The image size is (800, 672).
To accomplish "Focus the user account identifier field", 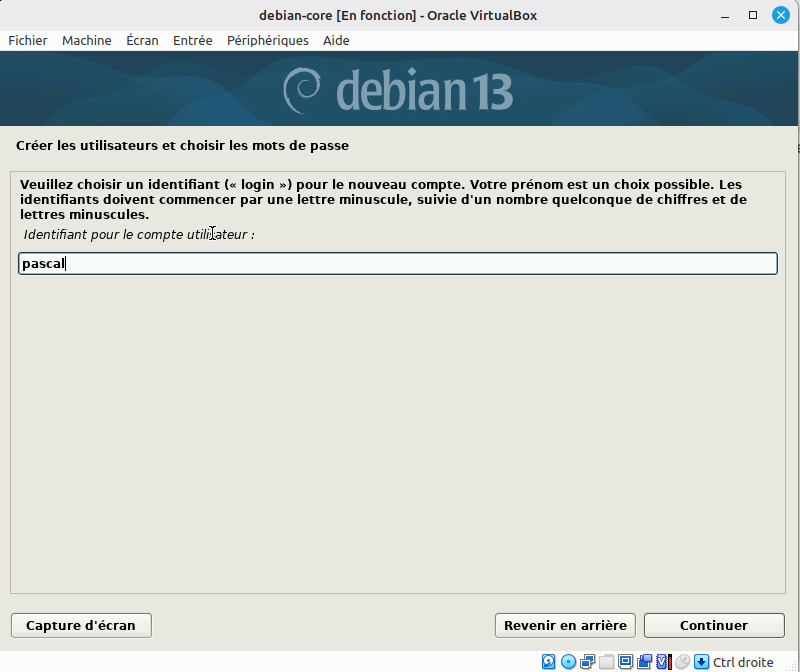I will point(398,264).
